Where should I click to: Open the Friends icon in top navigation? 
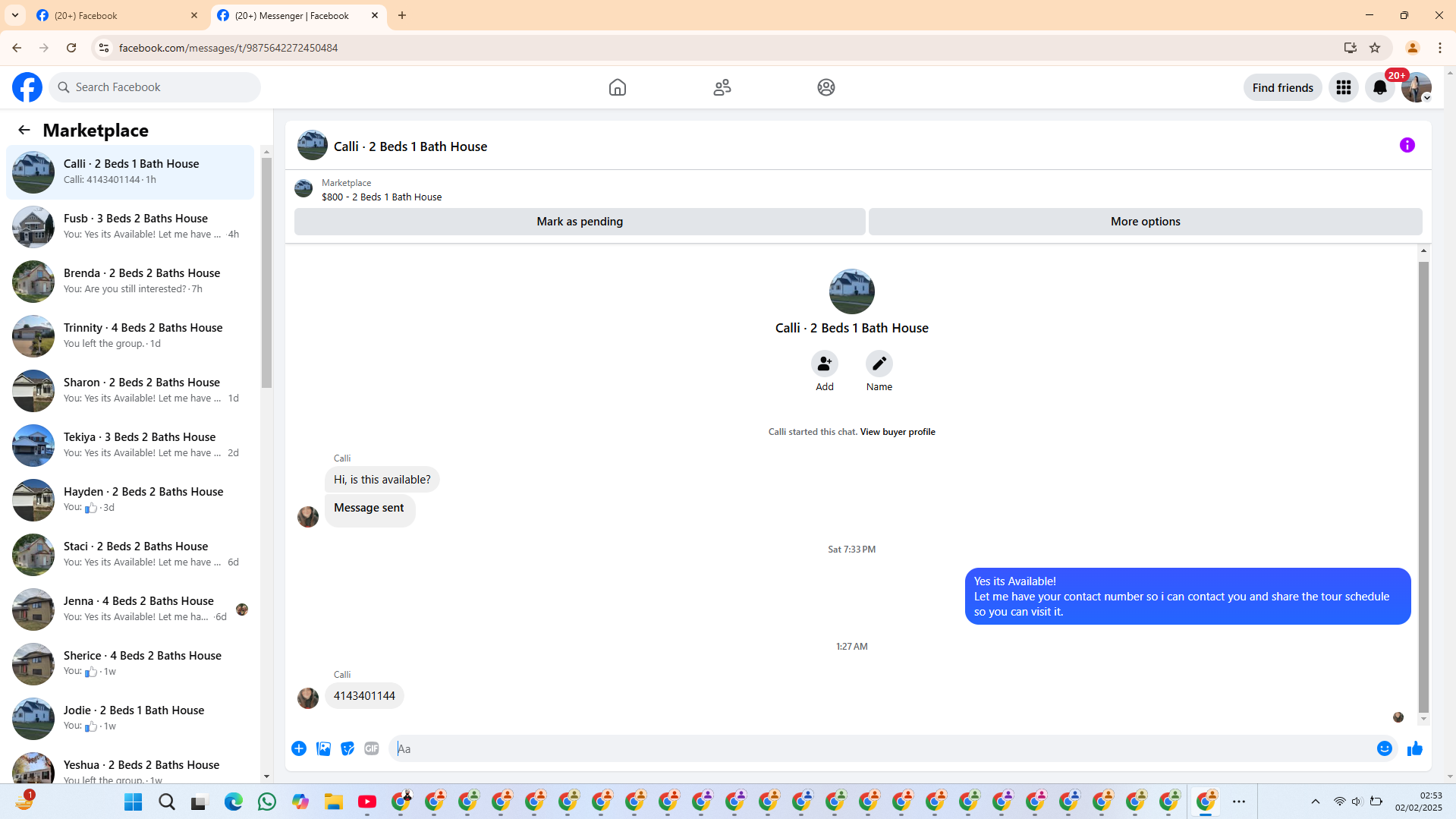(722, 87)
